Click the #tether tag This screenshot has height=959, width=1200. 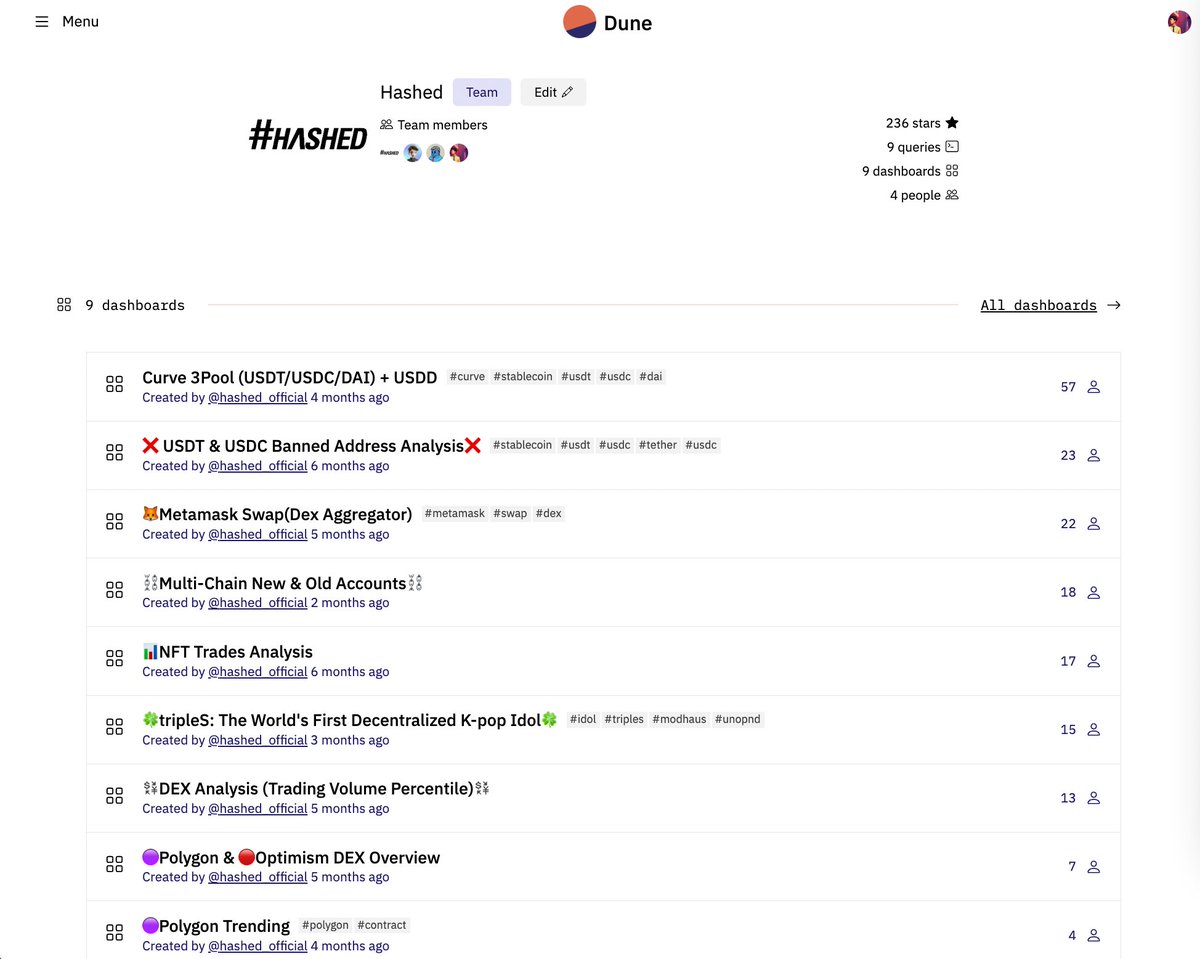[657, 445]
